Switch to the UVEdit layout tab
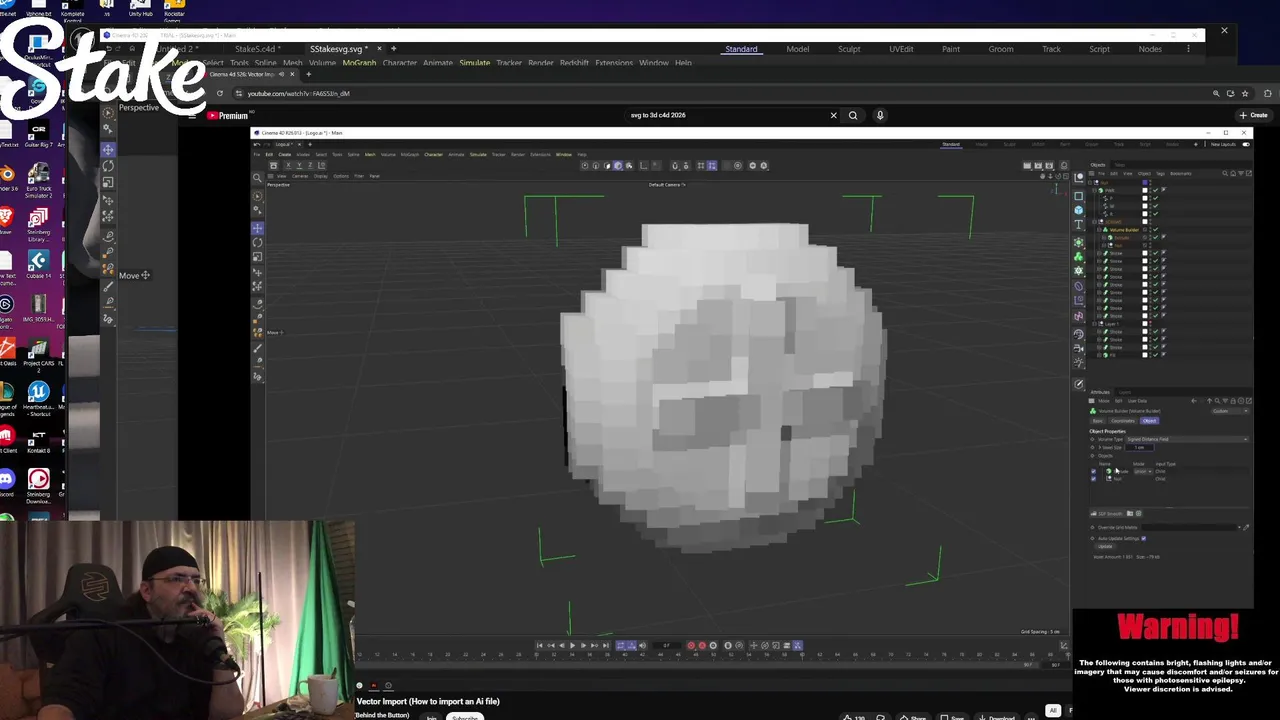 pos(901,49)
